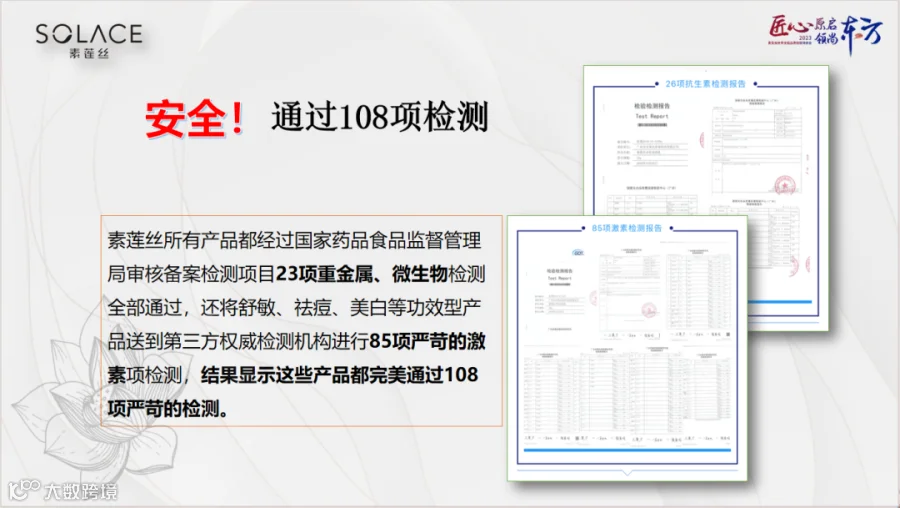Click the bold 23项重金属、微生物 text

pos(362,274)
